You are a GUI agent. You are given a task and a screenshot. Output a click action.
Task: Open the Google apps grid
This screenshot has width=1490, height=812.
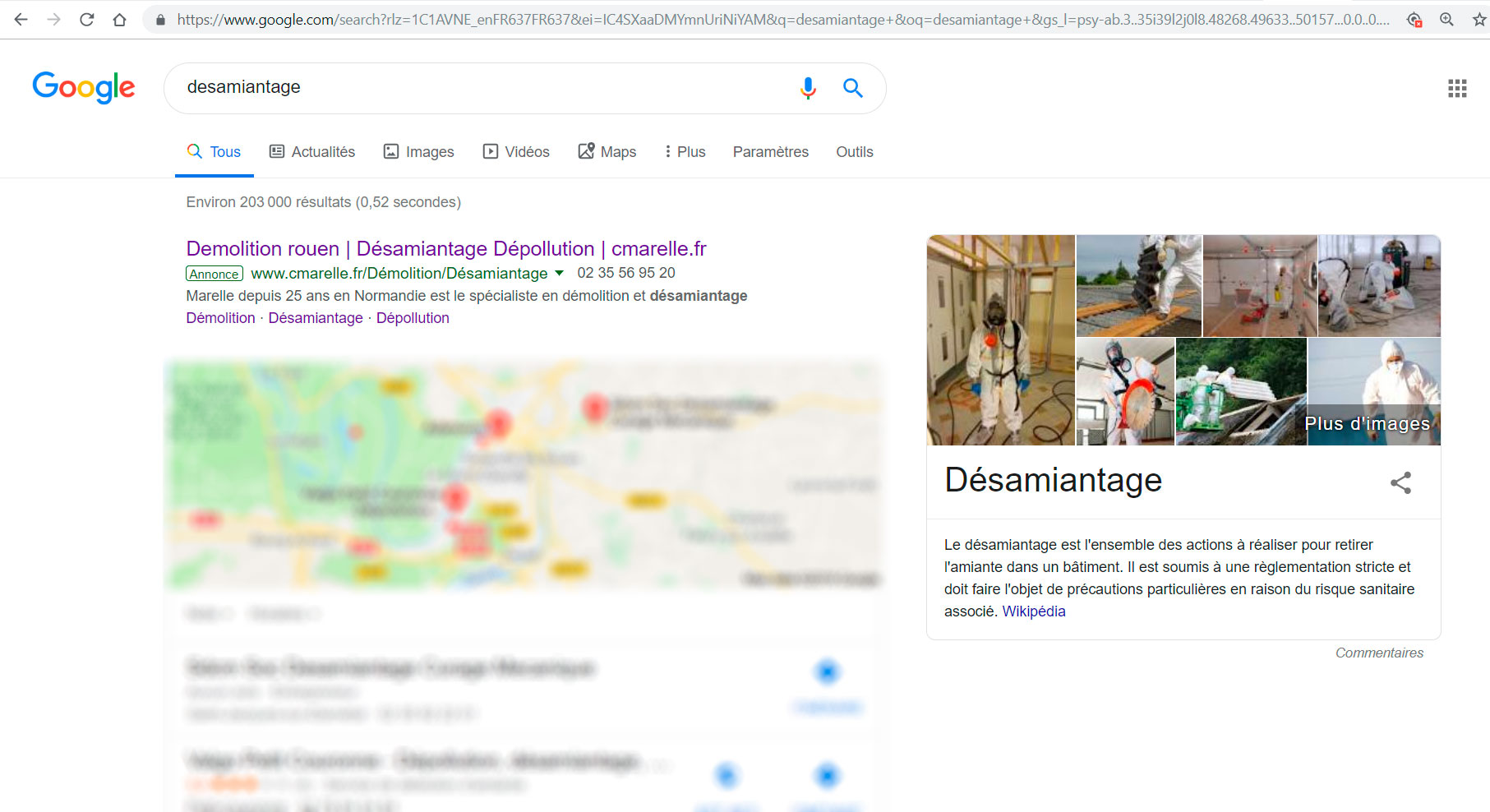[1457, 88]
